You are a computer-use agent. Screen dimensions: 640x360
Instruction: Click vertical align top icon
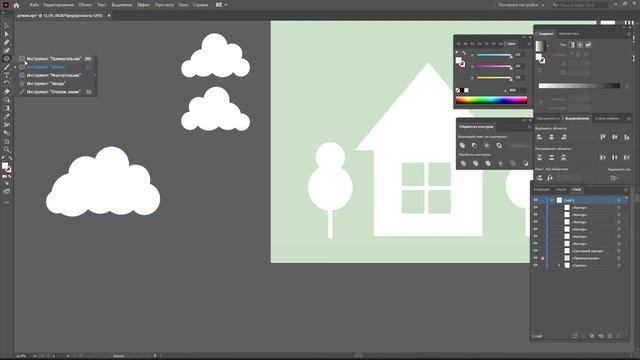point(602,137)
